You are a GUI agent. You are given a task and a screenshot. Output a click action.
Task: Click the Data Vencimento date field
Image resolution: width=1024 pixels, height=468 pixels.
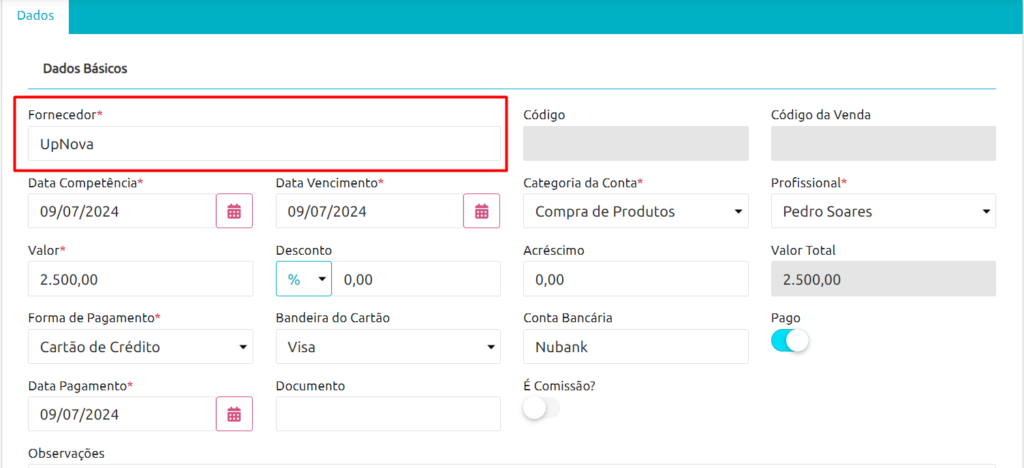coord(370,211)
